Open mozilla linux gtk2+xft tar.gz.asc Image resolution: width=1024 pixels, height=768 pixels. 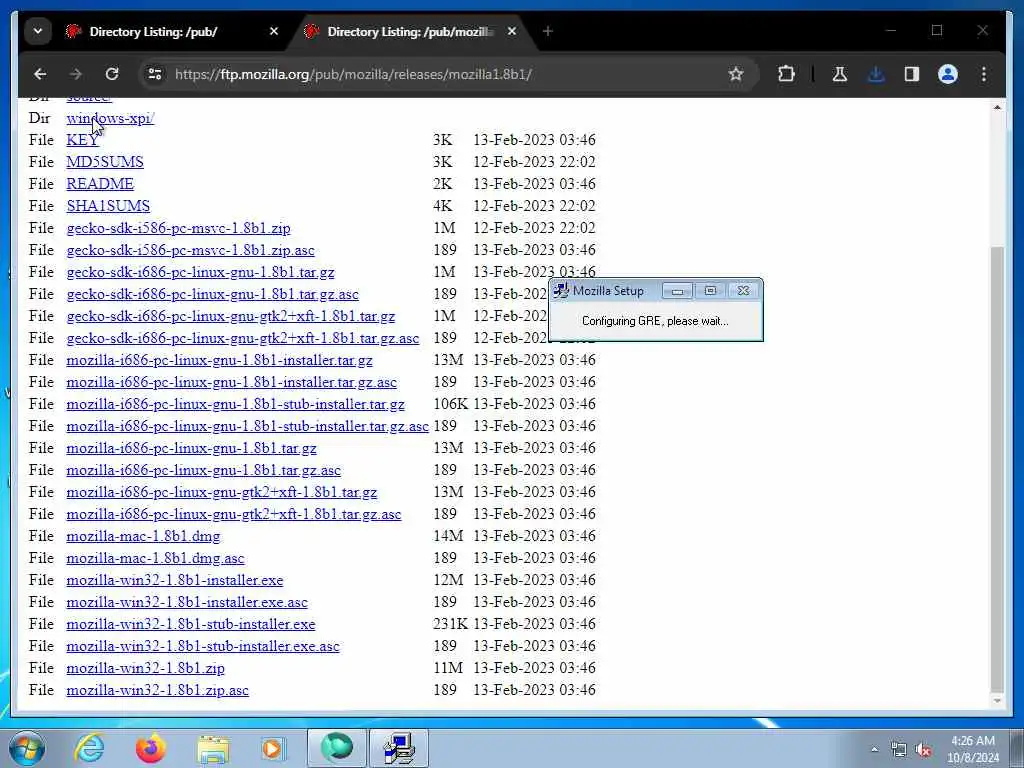(x=233, y=514)
